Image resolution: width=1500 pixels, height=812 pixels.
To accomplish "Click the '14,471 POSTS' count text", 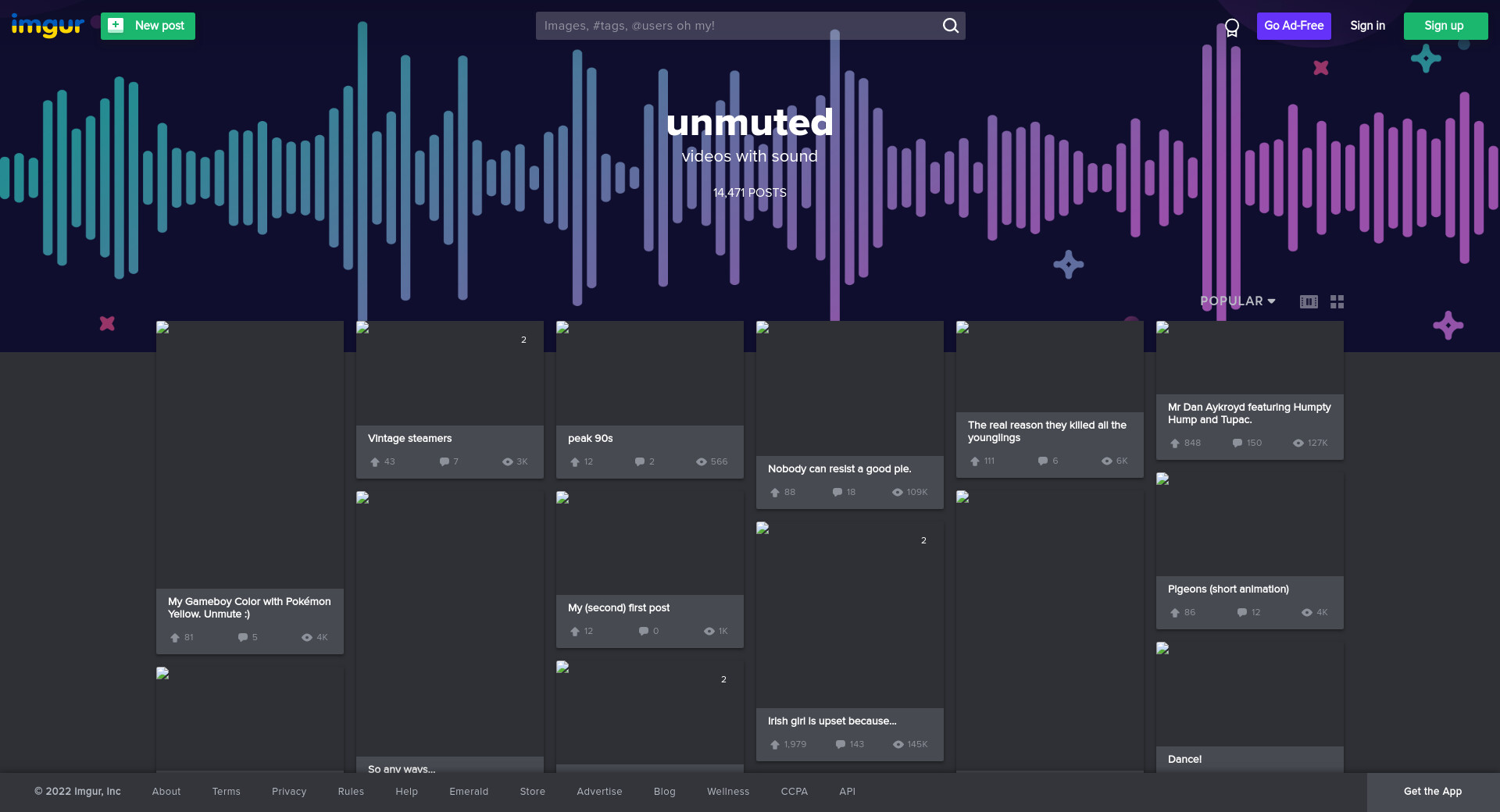I will (750, 193).
